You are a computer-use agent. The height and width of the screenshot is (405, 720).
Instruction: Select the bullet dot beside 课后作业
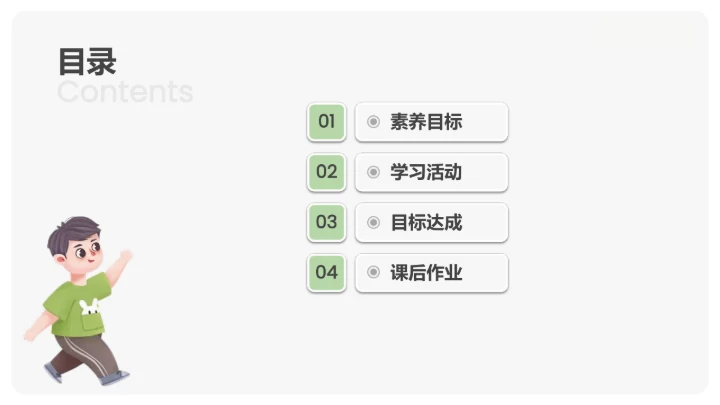tap(373, 272)
